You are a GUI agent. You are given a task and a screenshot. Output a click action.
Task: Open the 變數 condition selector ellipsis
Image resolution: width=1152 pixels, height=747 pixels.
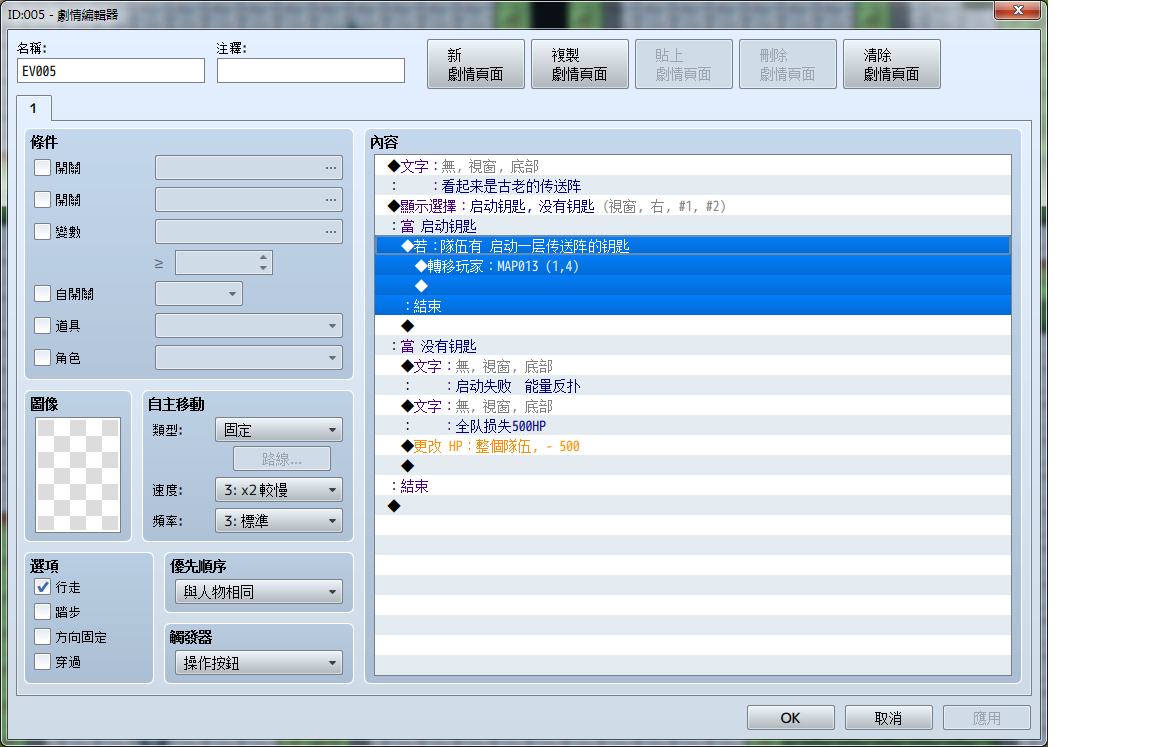tap(331, 232)
